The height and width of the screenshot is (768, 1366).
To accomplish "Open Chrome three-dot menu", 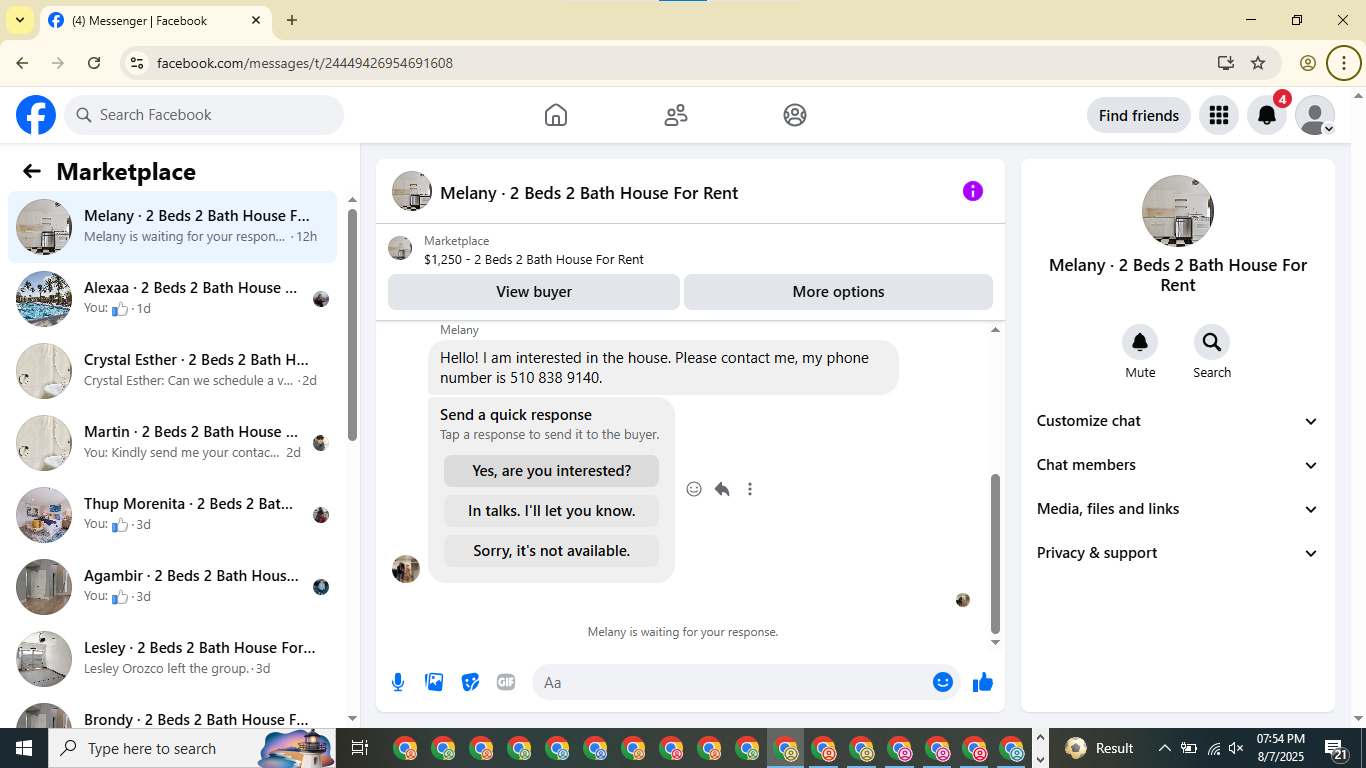I will [x=1344, y=63].
